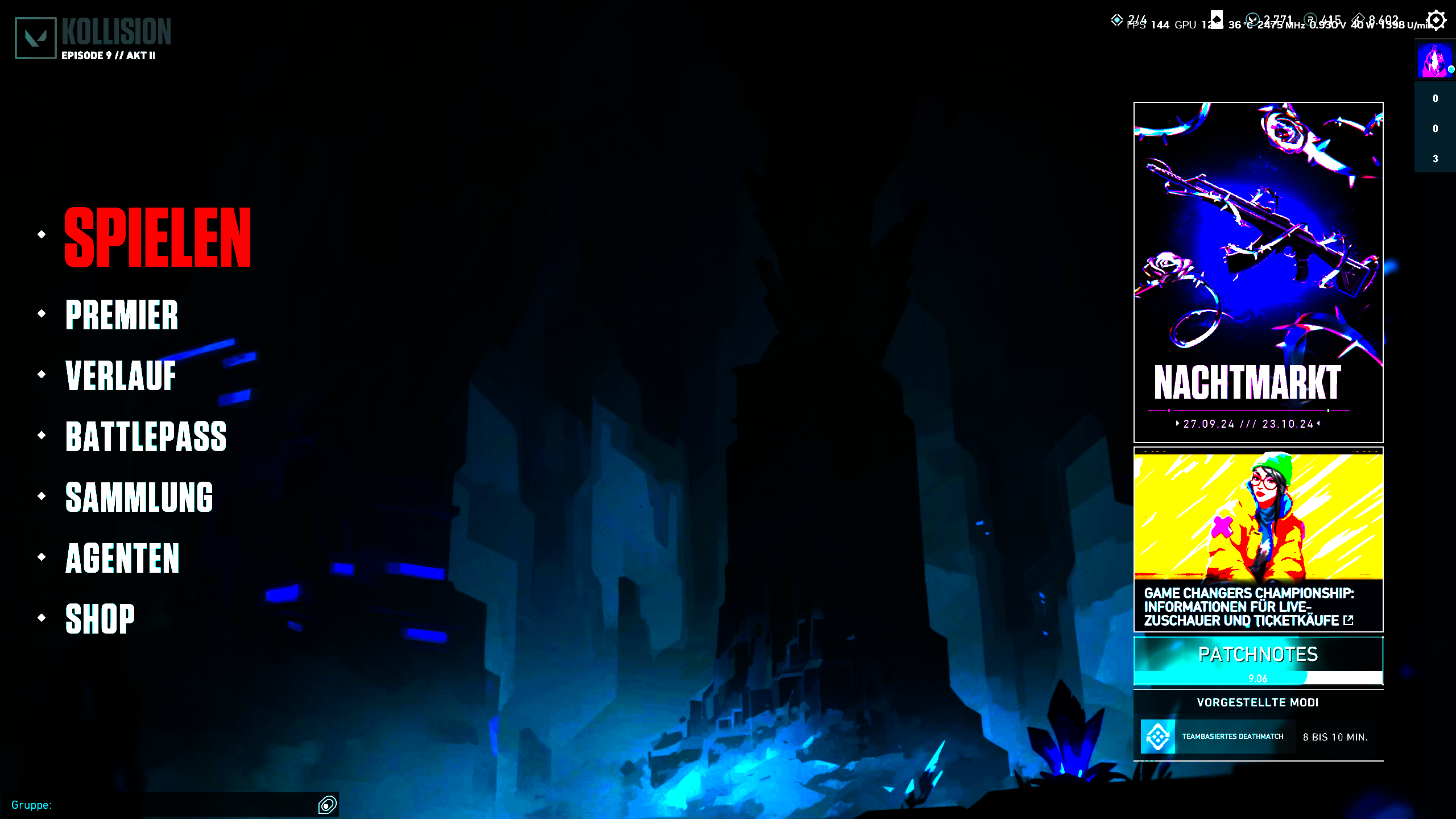Image resolution: width=1456 pixels, height=819 pixels.
Task: Open the Nachtmarkt promotional card
Action: (1258, 272)
